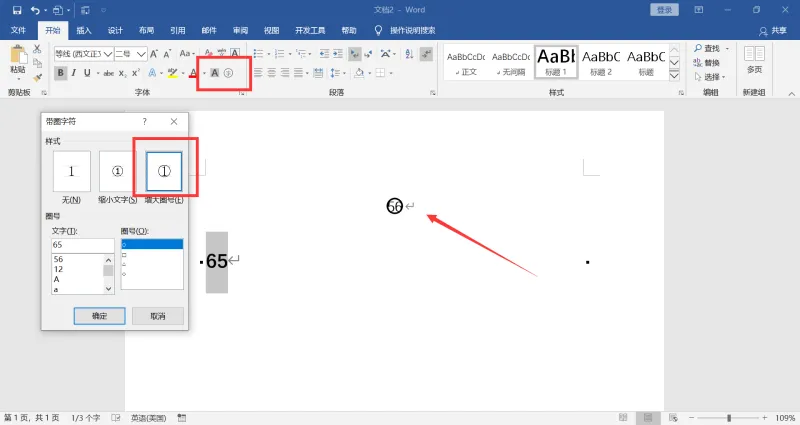Switch to the Insert (插入) tab
Image resolution: width=800 pixels, height=425 pixels.
[x=84, y=31]
